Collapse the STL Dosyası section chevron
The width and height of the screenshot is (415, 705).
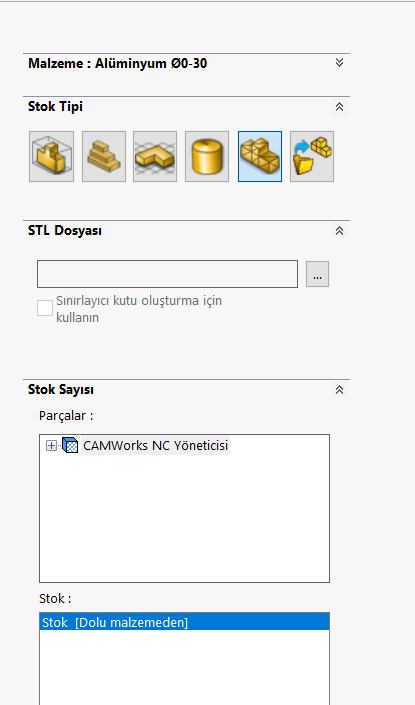coord(339,231)
